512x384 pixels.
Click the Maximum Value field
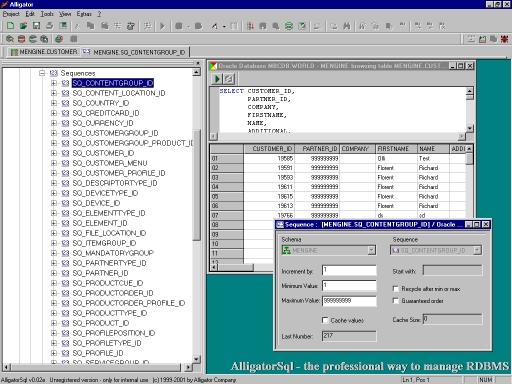pos(349,301)
